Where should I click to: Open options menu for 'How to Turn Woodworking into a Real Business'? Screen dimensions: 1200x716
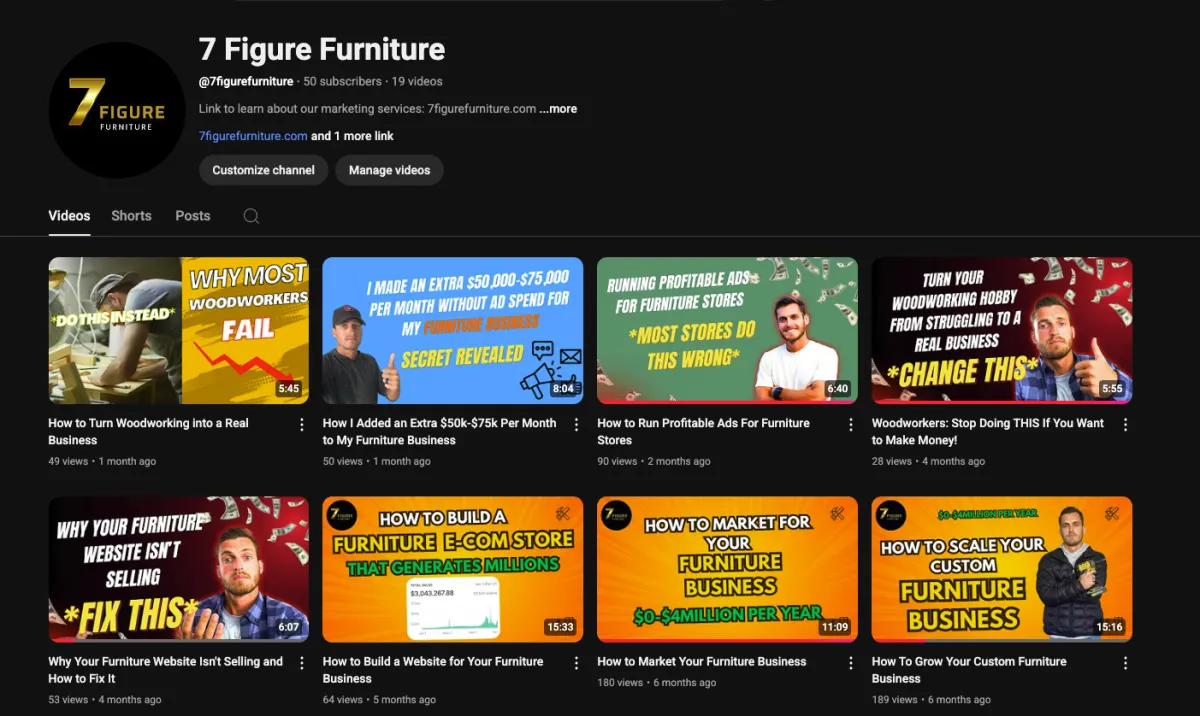pos(302,425)
